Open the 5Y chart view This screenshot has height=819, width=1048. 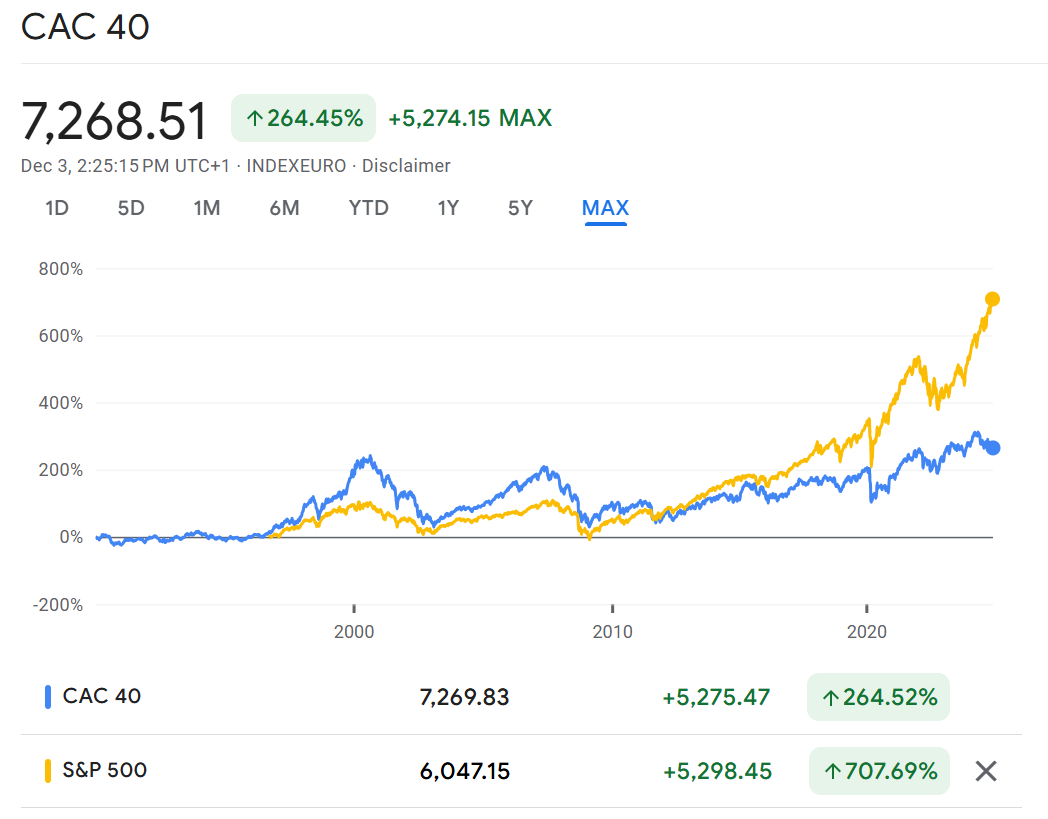tap(520, 208)
